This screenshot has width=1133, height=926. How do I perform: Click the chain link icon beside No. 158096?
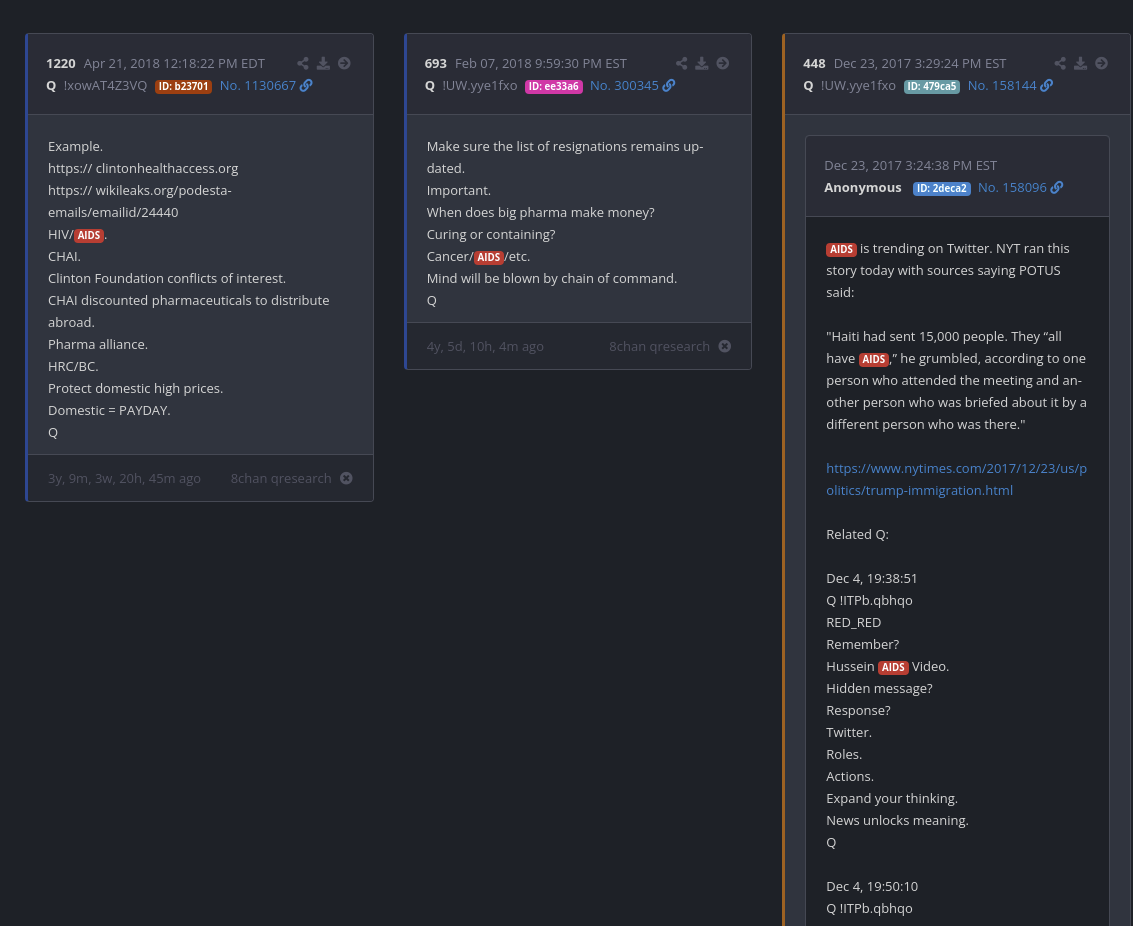click(1057, 187)
